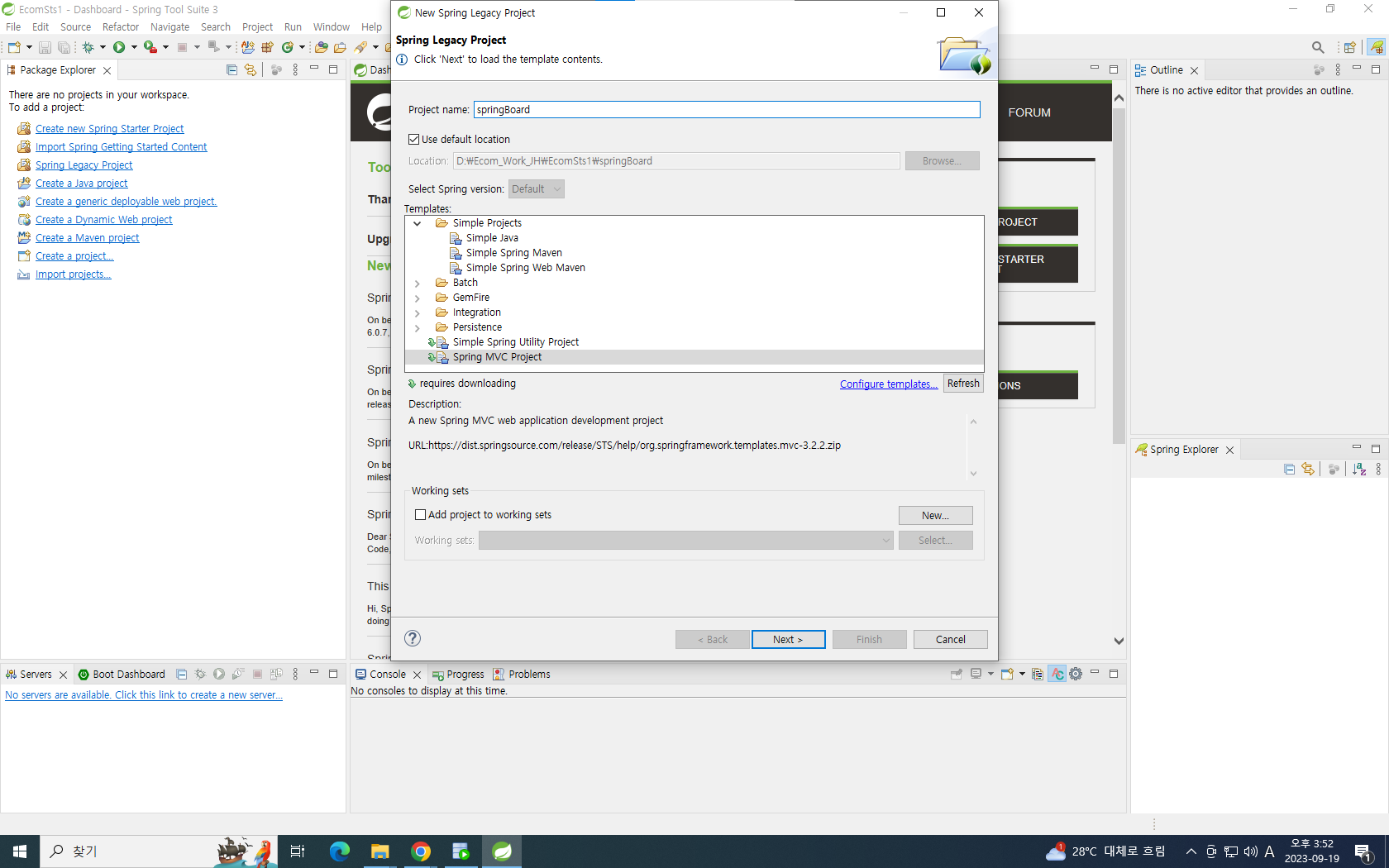The height and width of the screenshot is (868, 1389).
Task: Open File Explorer from taskbar
Action: point(380,851)
